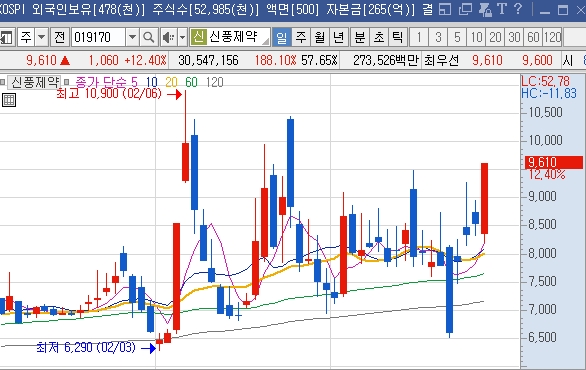
Task: Select the 20 interval button in toolbar
Action: (x=495, y=37)
